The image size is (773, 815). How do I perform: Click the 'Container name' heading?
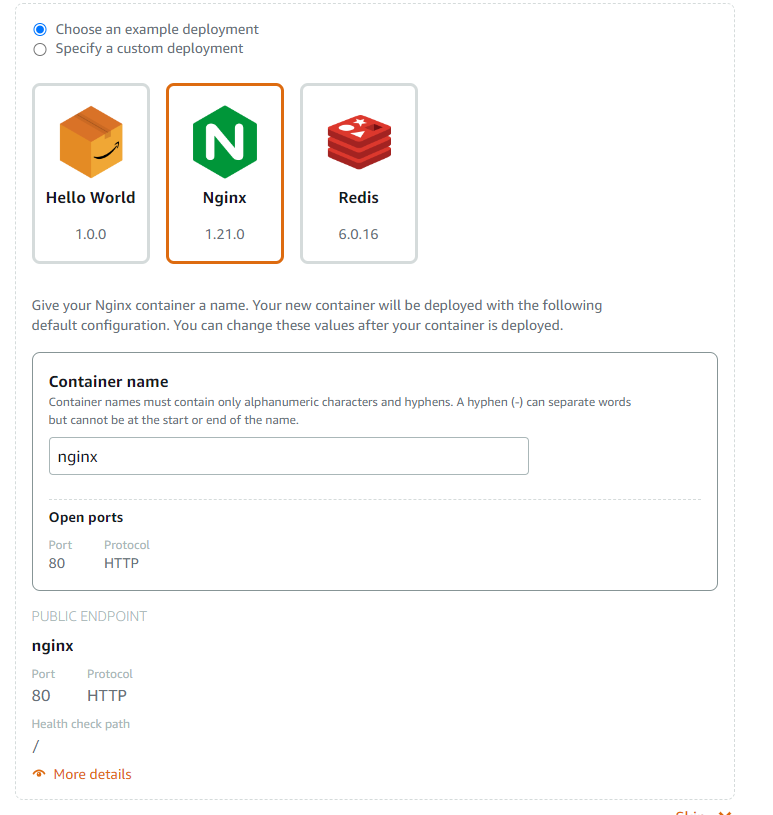point(109,382)
